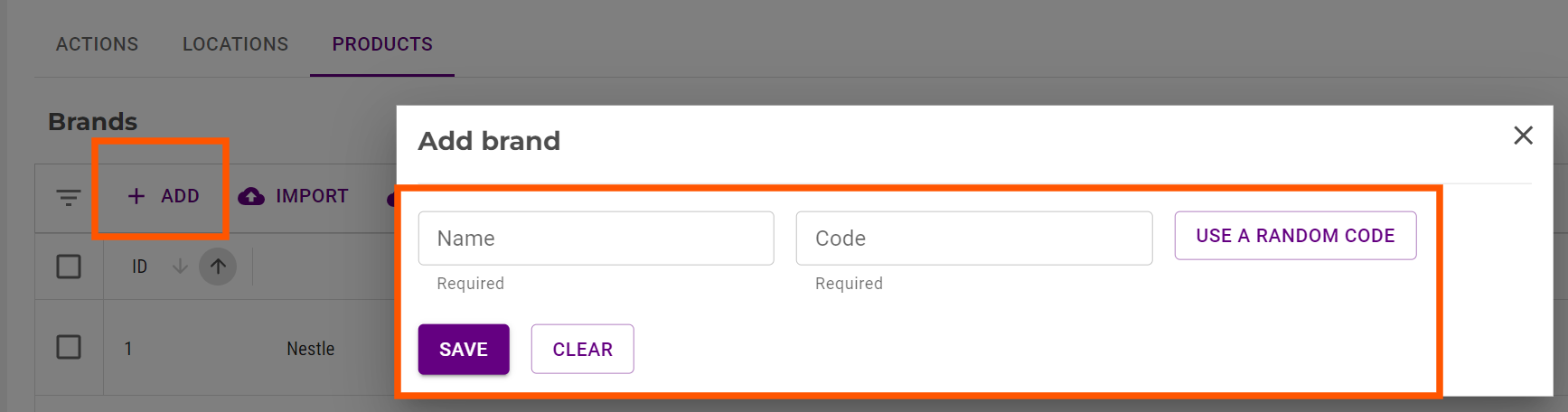Image resolution: width=1568 pixels, height=412 pixels.
Task: Click into the Code input field
Action: 973,239
